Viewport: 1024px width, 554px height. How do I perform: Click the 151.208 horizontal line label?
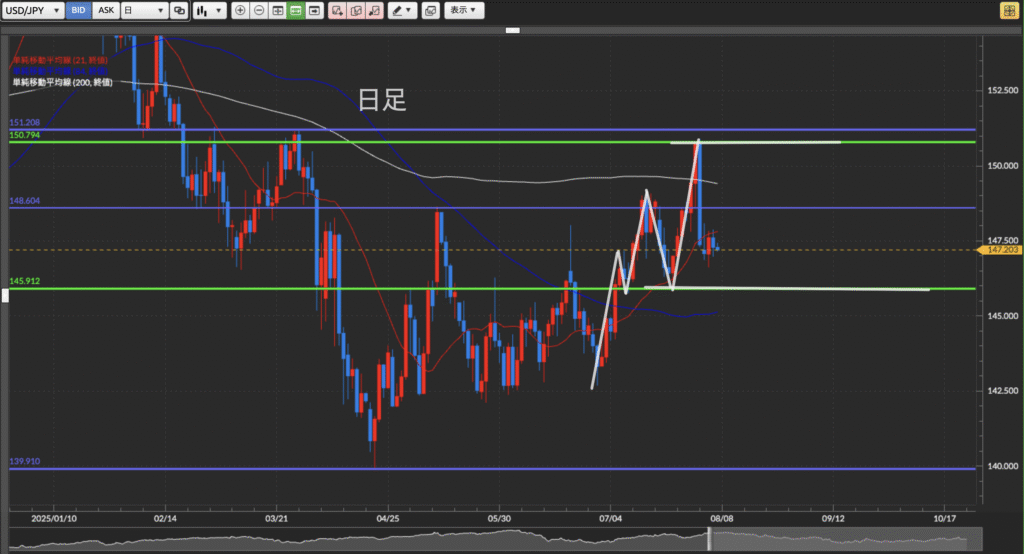[x=25, y=122]
